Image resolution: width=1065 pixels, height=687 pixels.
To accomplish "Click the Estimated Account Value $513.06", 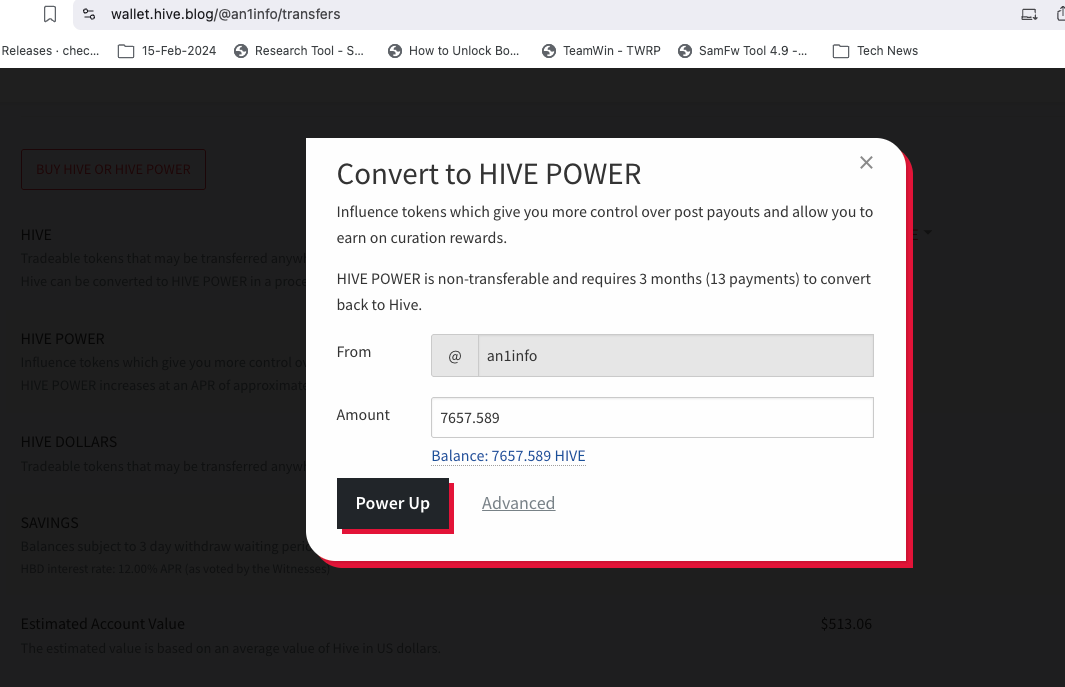I will [x=846, y=624].
